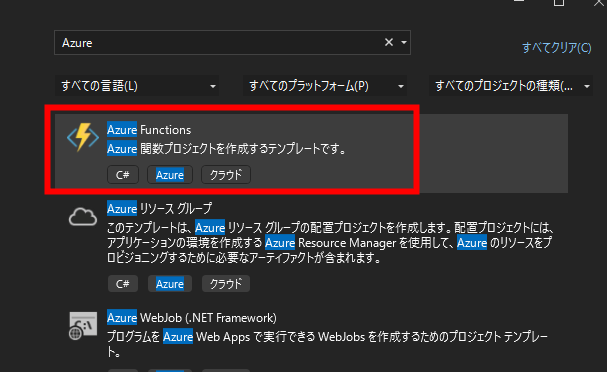The height and width of the screenshot is (372, 607).
Task: Click the リソース グループ description paragraph
Action: 331,242
